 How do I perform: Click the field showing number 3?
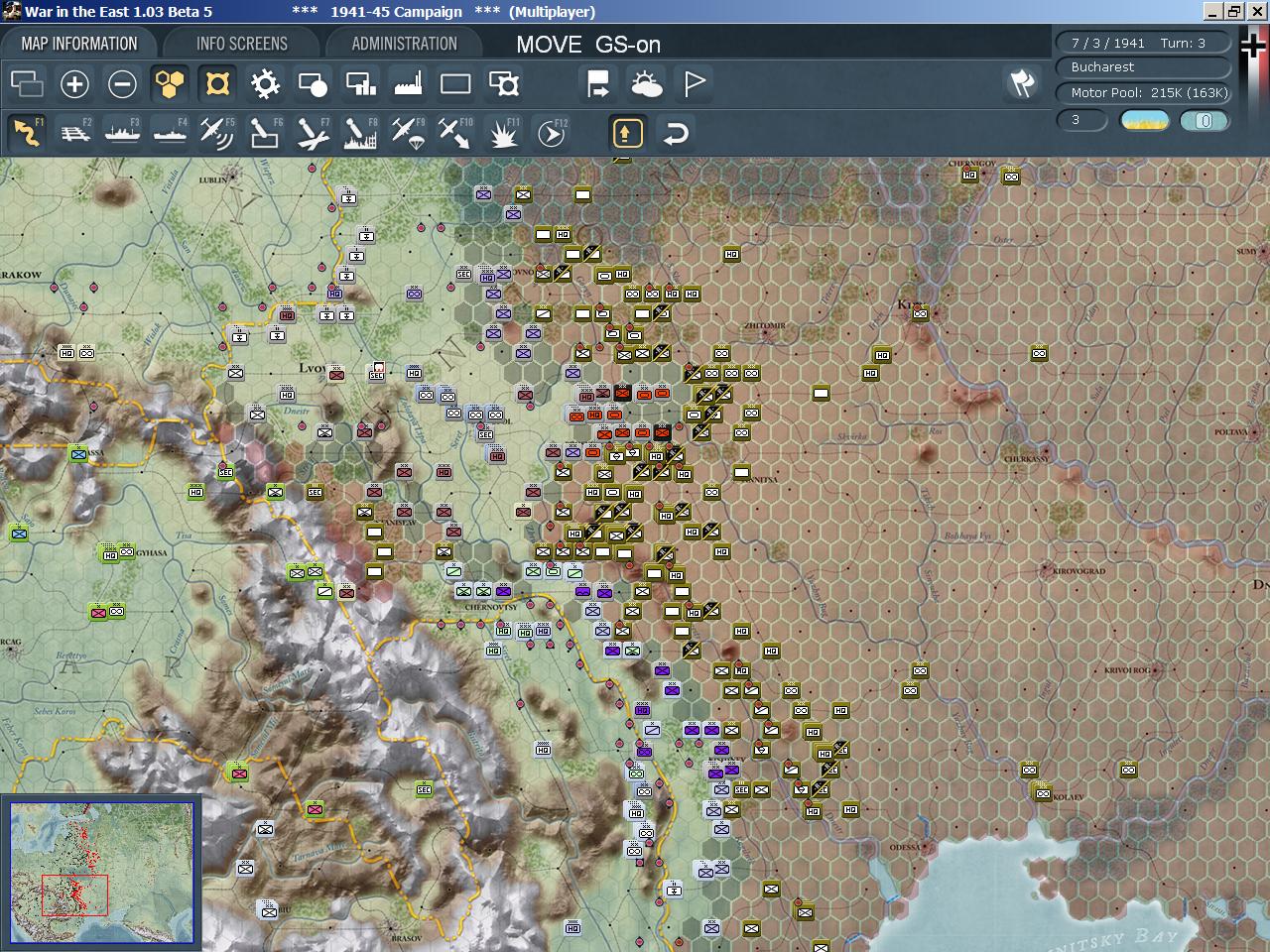pyautogui.click(x=1081, y=120)
